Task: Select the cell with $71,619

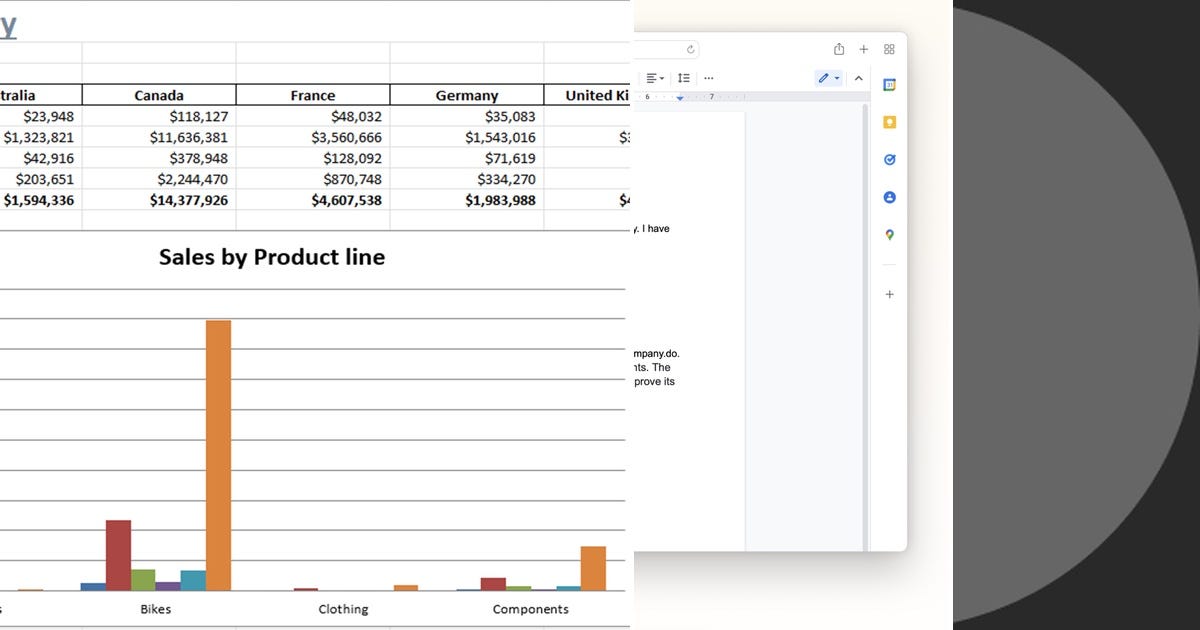Action: (467, 158)
